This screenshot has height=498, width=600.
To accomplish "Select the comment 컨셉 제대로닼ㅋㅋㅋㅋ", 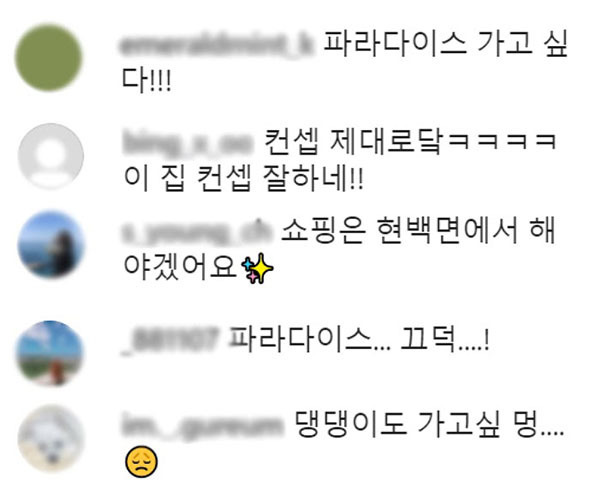I will tap(410, 142).
